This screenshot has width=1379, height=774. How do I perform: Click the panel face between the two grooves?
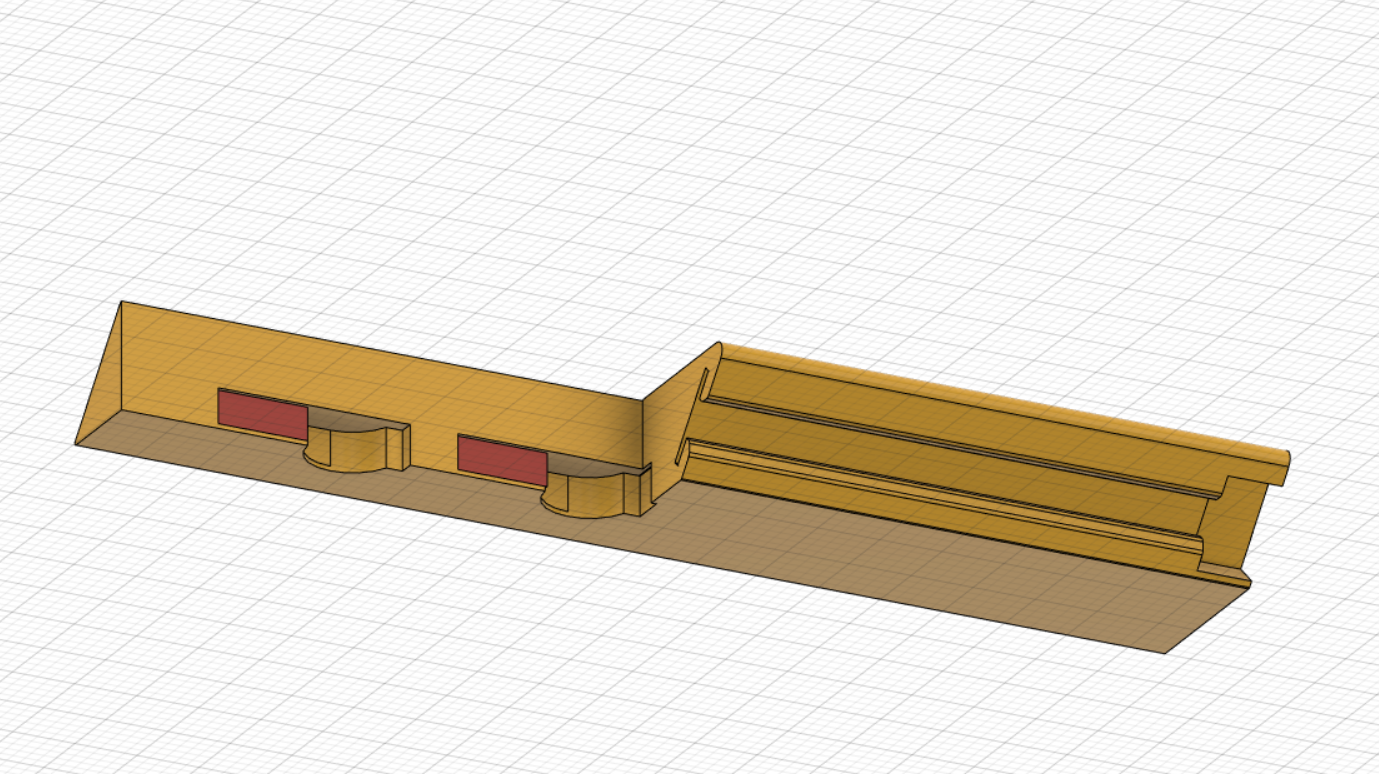950,468
